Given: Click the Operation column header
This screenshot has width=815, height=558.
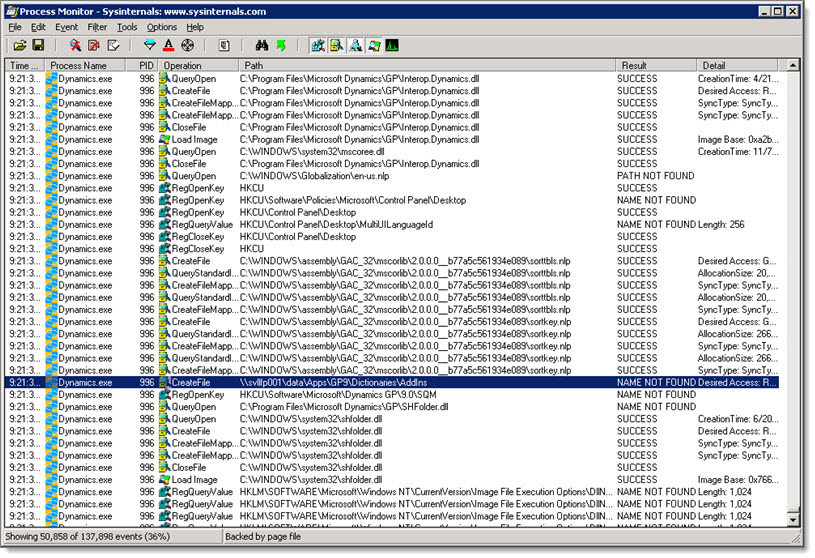Looking at the screenshot, I should pyautogui.click(x=198, y=65).
